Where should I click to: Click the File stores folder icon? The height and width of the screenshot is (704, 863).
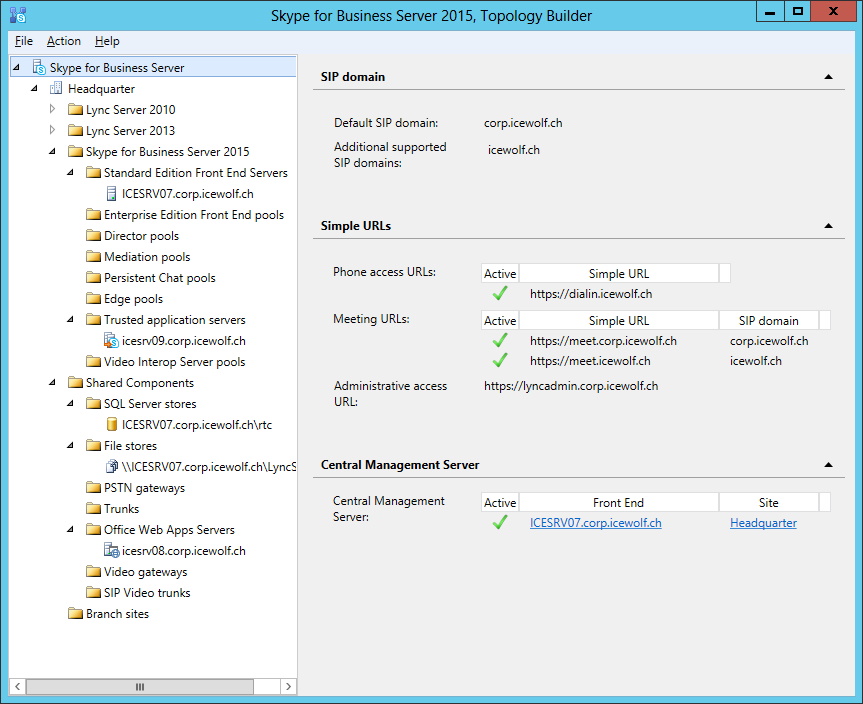(x=94, y=445)
